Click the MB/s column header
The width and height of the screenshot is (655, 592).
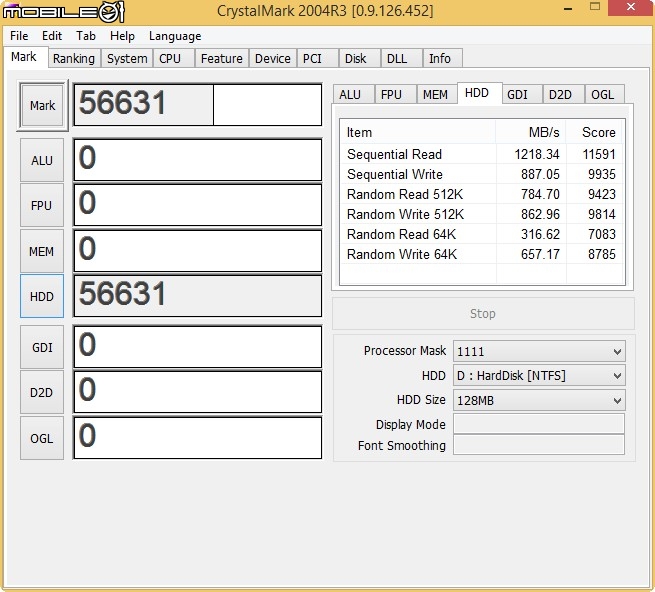531,132
